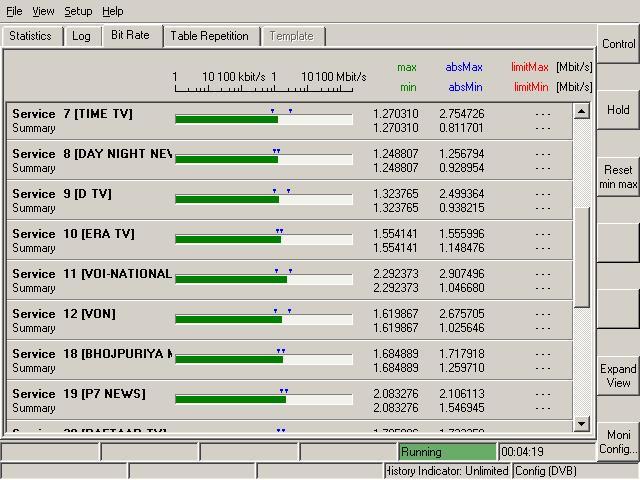Click the Hold button
Image resolution: width=640 pixels, height=480 pixels.
click(618, 110)
